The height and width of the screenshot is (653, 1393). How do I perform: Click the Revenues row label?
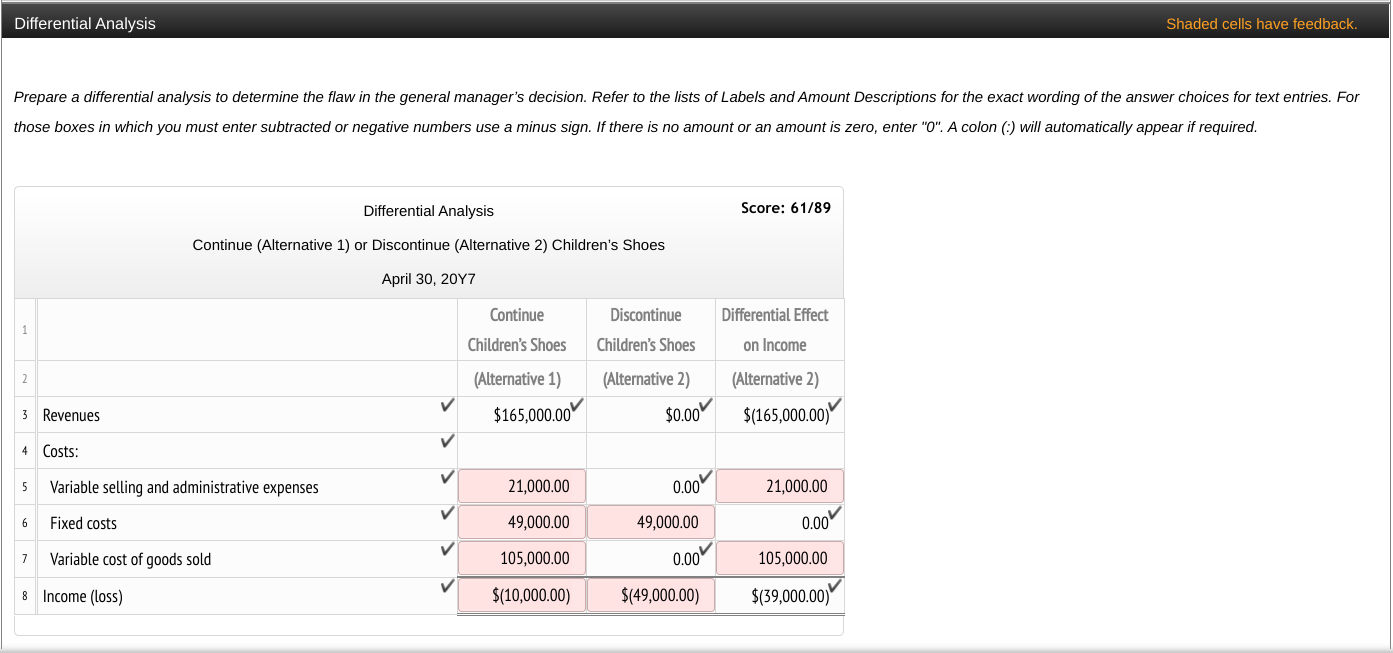(71, 415)
